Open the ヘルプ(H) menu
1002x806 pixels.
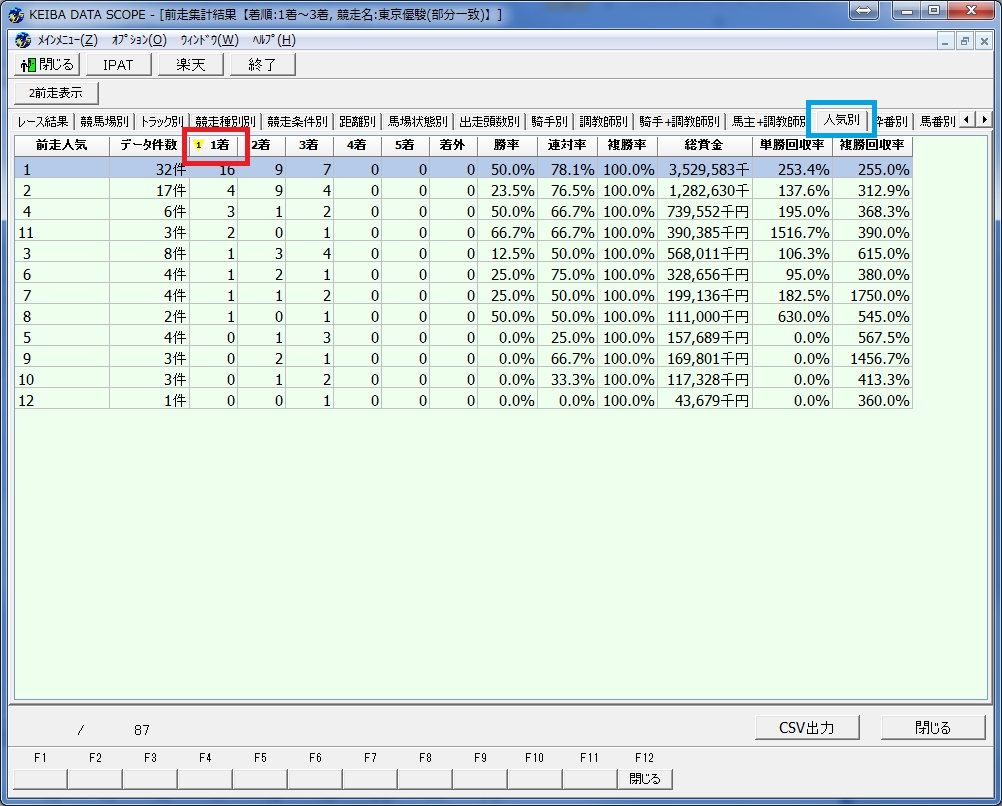coord(274,40)
